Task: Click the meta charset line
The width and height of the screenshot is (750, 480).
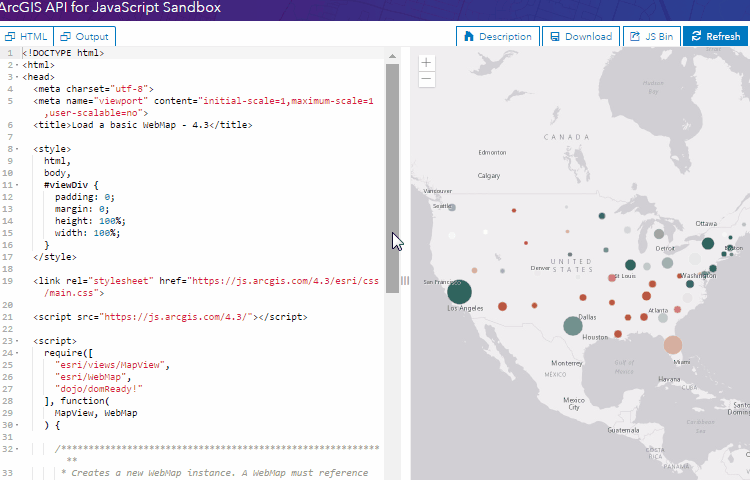Action: pyautogui.click(x=93, y=89)
